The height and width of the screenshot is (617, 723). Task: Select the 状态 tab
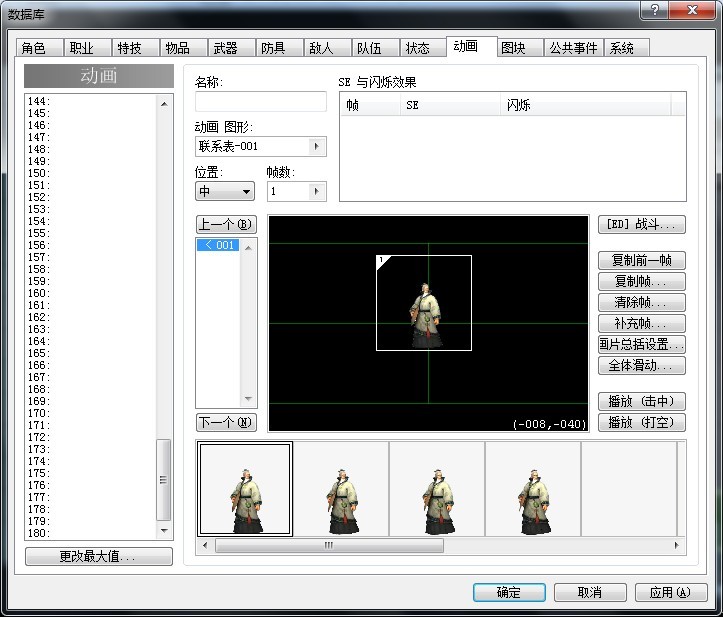422,48
